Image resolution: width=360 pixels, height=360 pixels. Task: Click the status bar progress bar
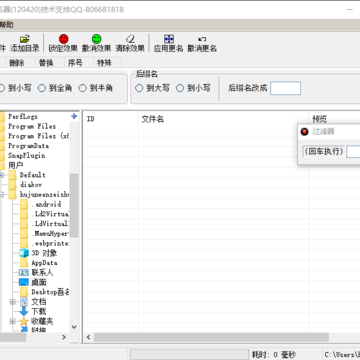pyautogui.click(x=189, y=355)
